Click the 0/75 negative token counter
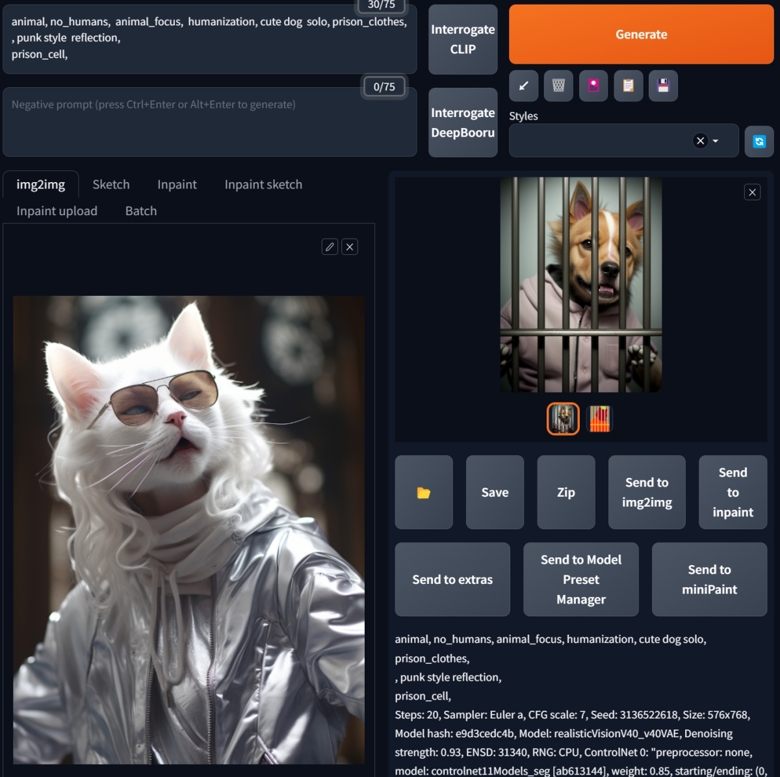This screenshot has height=777, width=780. [x=384, y=87]
